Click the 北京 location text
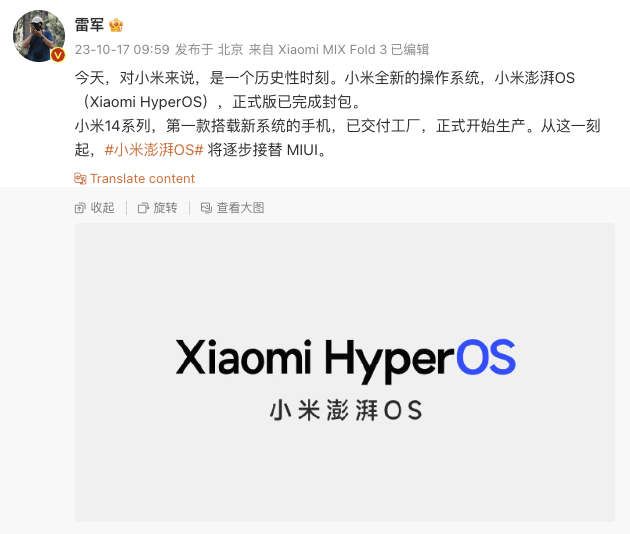Screen dimensions: 630x534 (230, 49)
